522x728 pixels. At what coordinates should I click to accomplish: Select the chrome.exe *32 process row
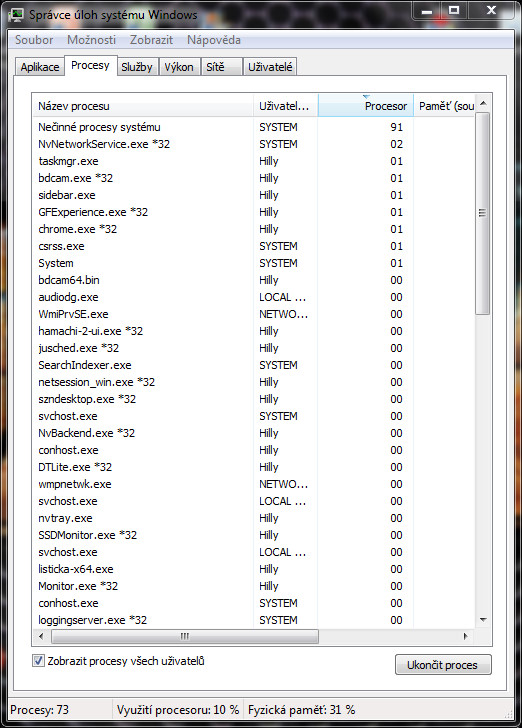(x=253, y=229)
